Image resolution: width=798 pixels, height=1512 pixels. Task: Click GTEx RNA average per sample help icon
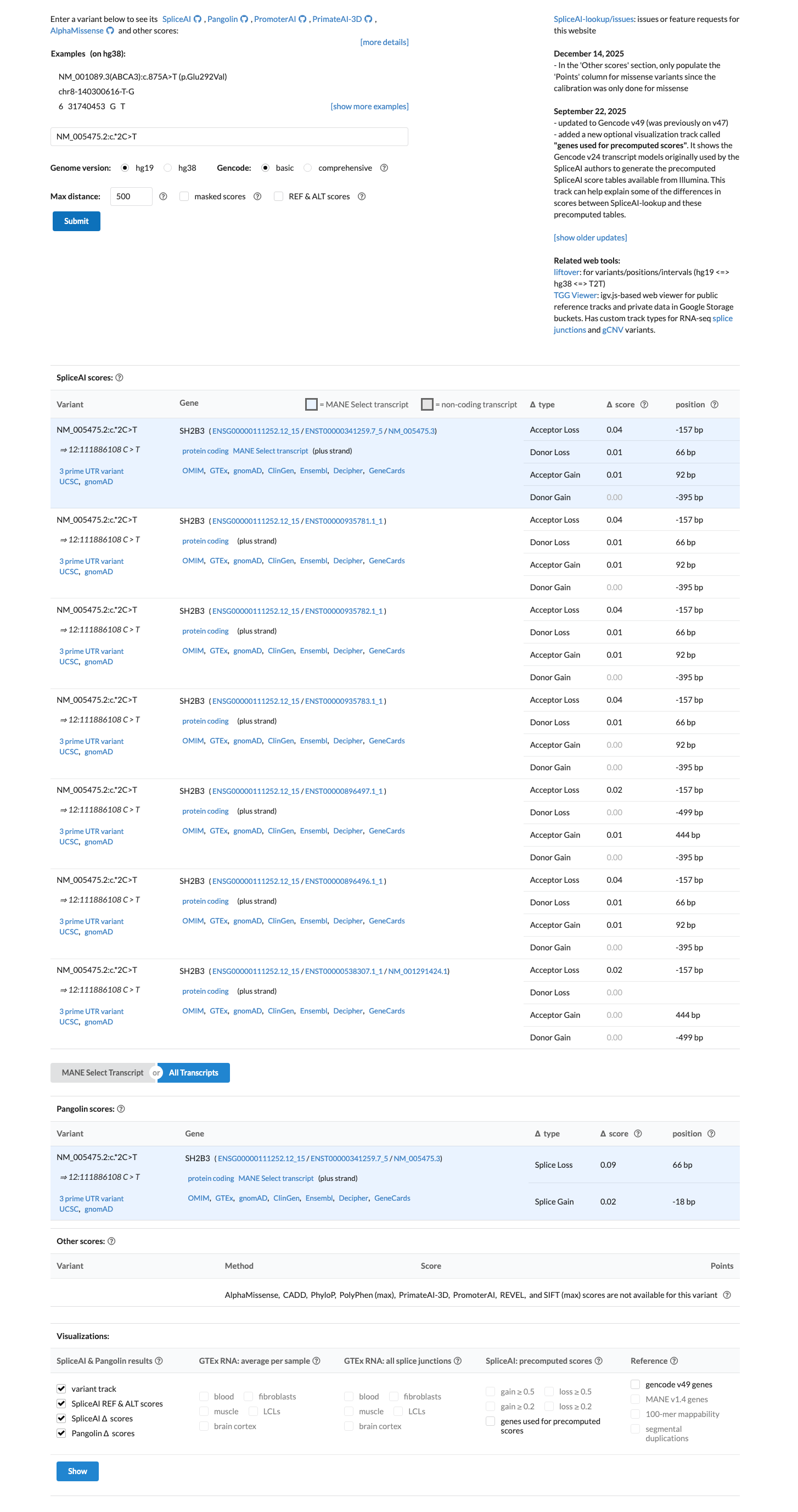click(316, 1360)
